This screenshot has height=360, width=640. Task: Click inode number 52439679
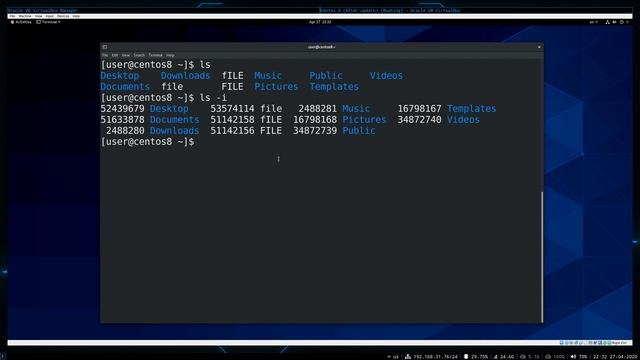coord(122,109)
